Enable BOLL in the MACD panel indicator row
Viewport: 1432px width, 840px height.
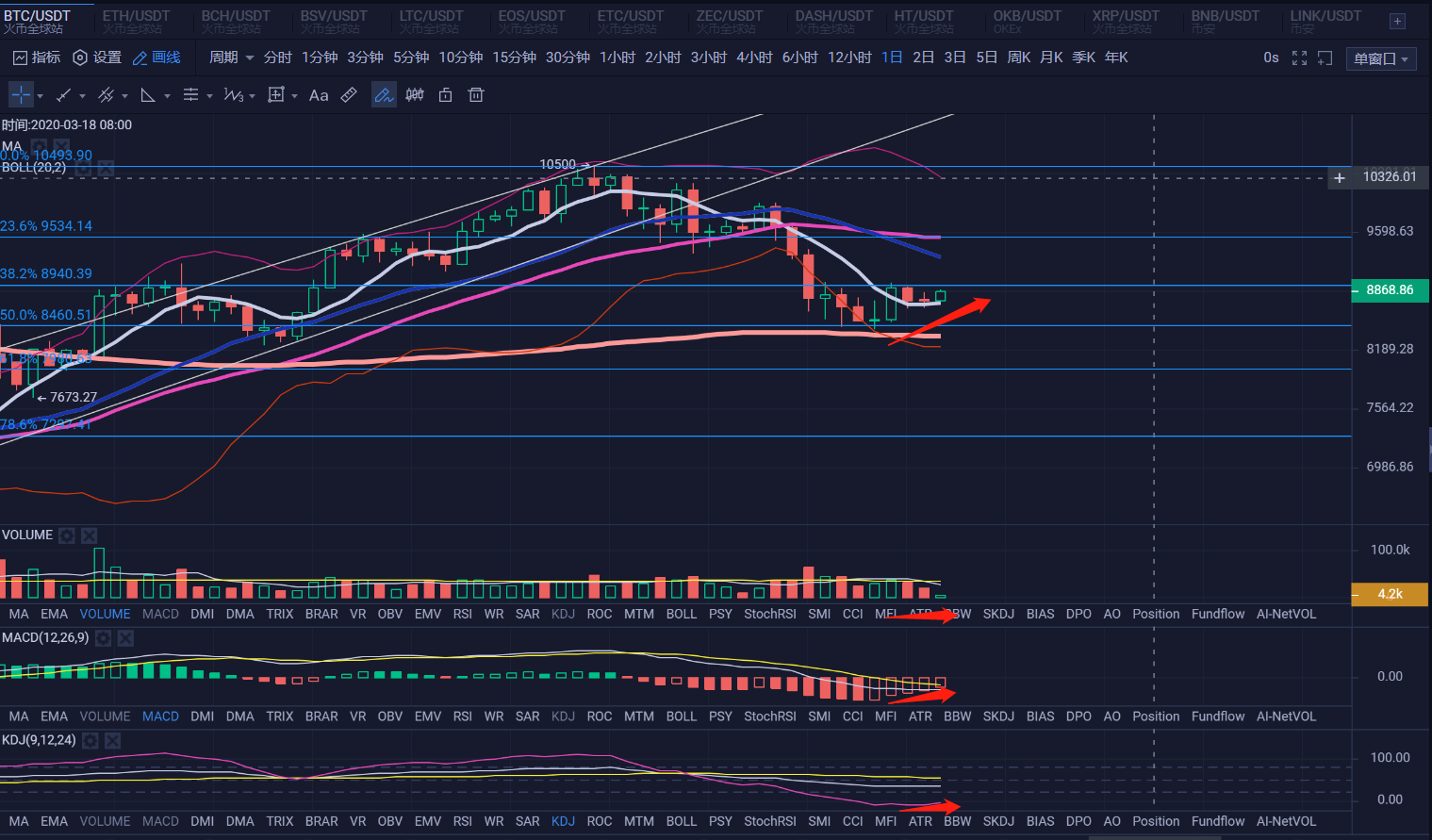click(x=681, y=716)
